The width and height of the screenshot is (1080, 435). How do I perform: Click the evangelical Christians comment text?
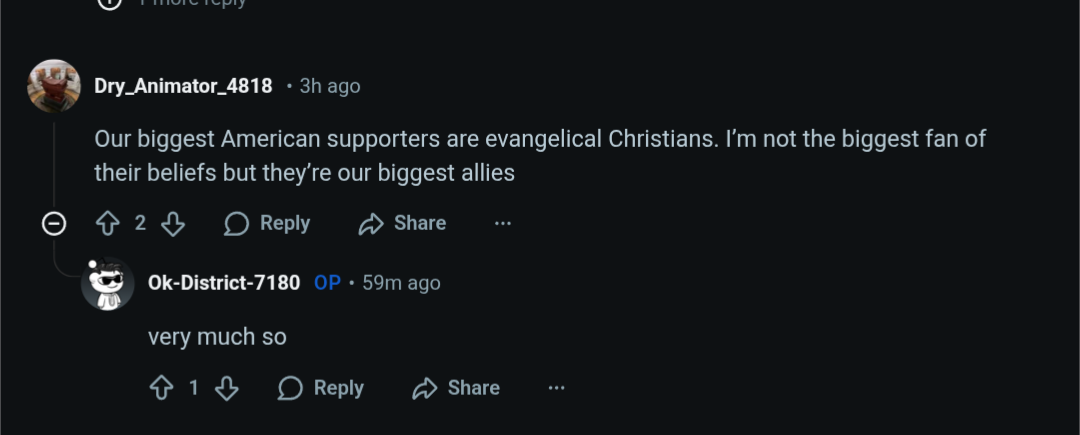[540, 155]
